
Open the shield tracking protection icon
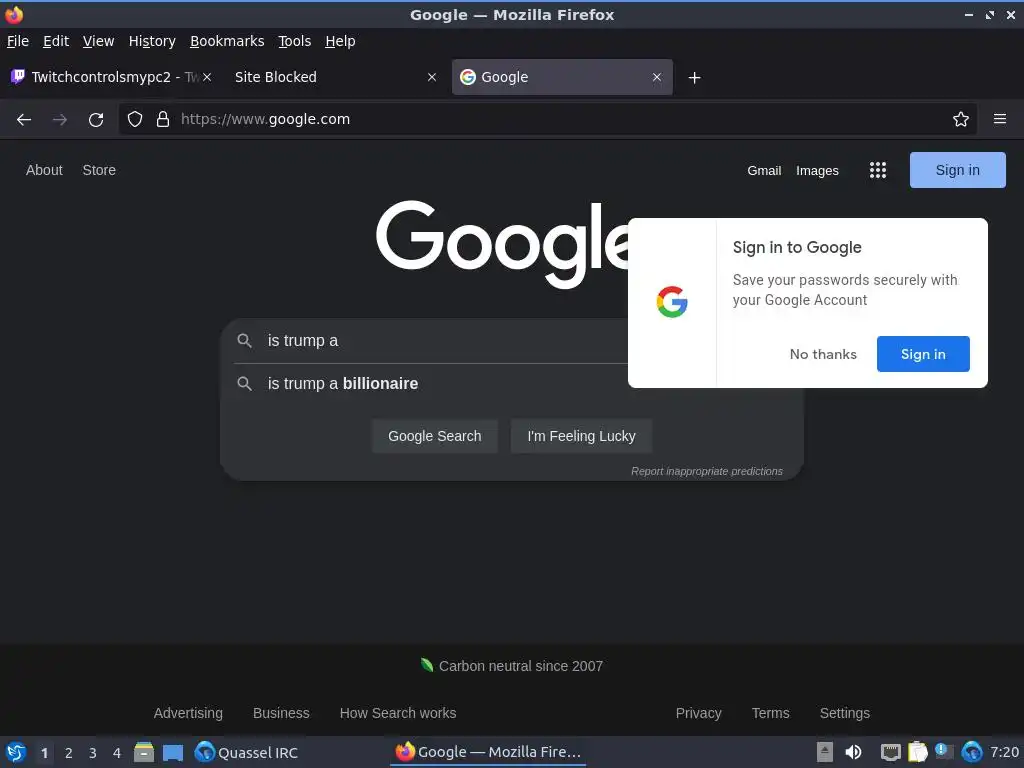135,119
